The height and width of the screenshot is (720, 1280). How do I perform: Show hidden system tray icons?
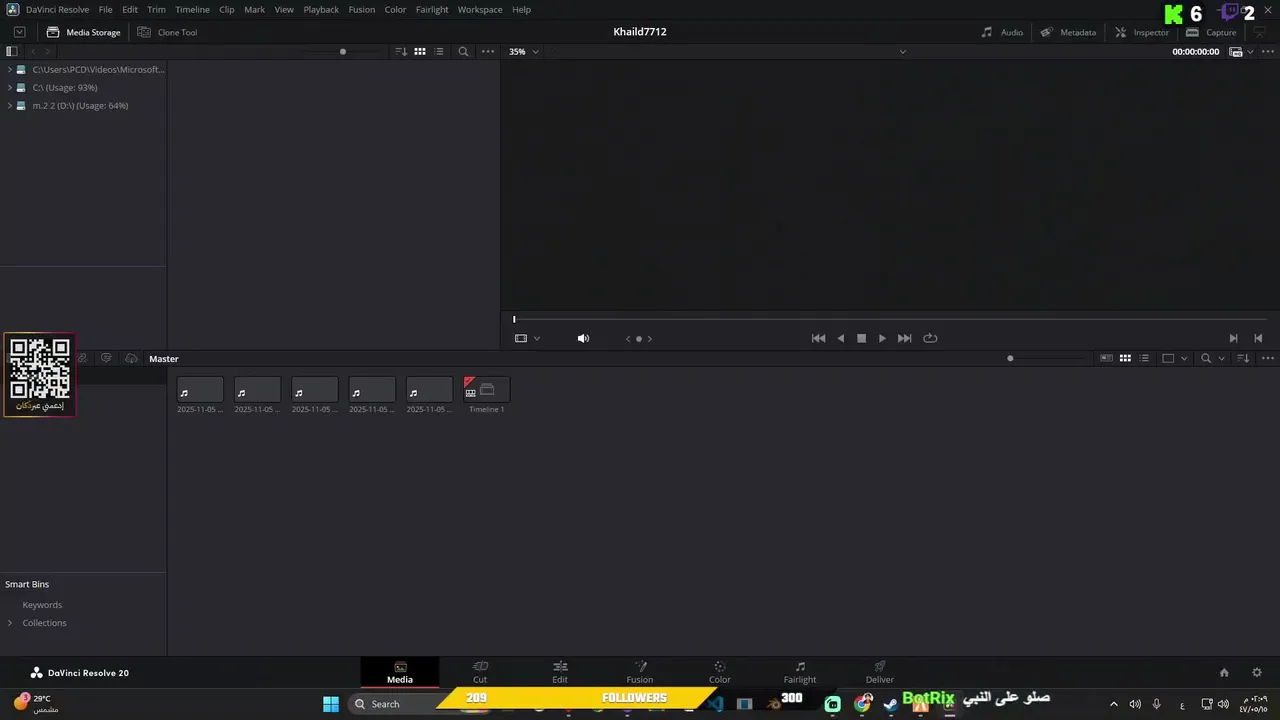coord(1113,704)
